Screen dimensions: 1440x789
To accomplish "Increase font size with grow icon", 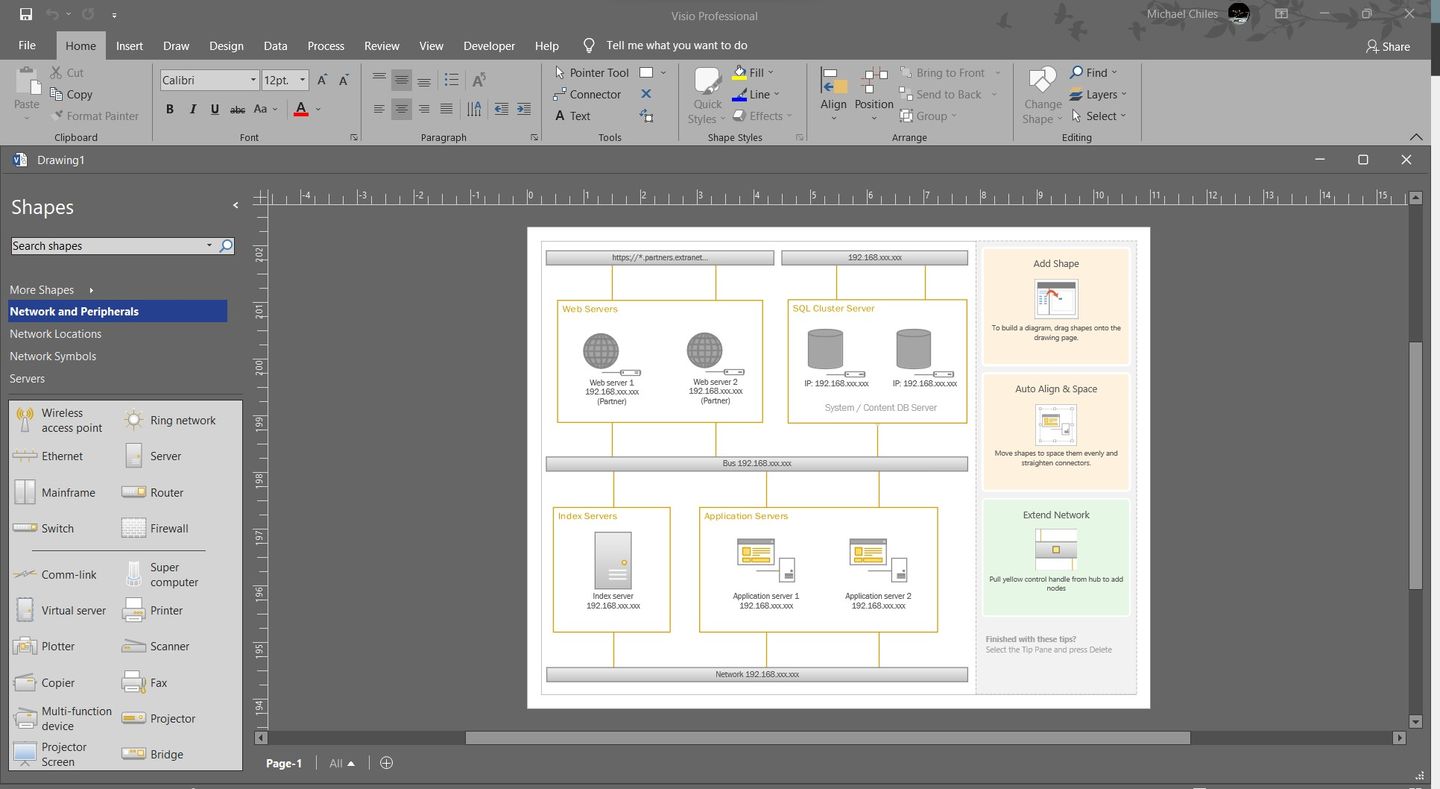I will tap(322, 80).
